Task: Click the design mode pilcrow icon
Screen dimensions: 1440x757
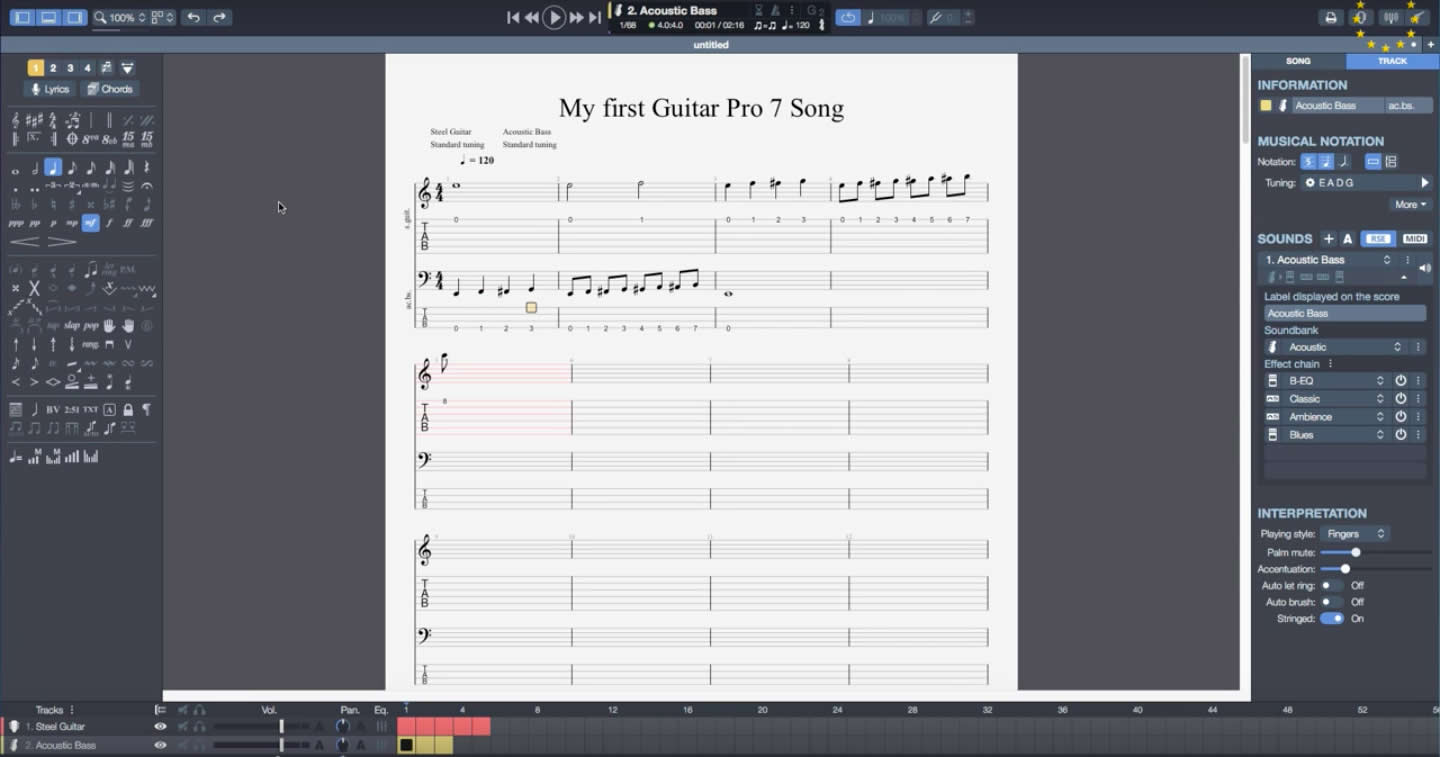Action: pyautogui.click(x=146, y=410)
